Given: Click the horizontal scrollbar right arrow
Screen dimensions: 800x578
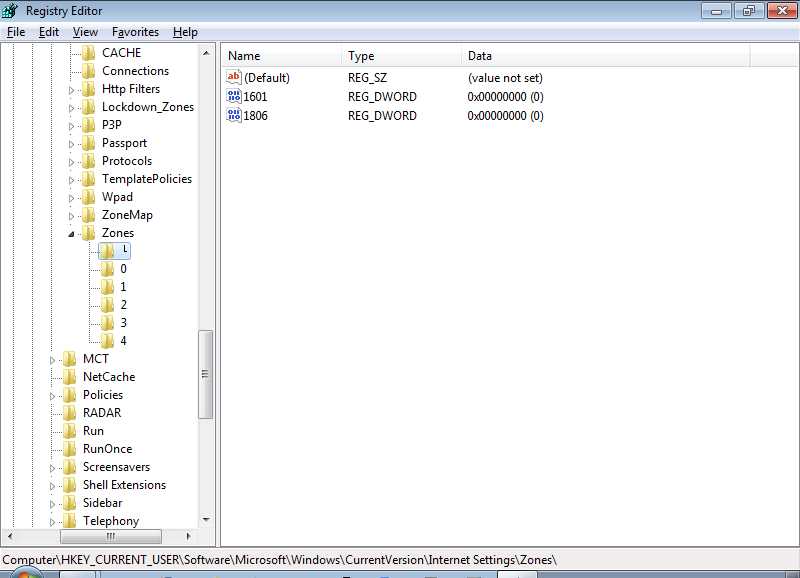Looking at the screenshot, I should pyautogui.click(x=188, y=536).
